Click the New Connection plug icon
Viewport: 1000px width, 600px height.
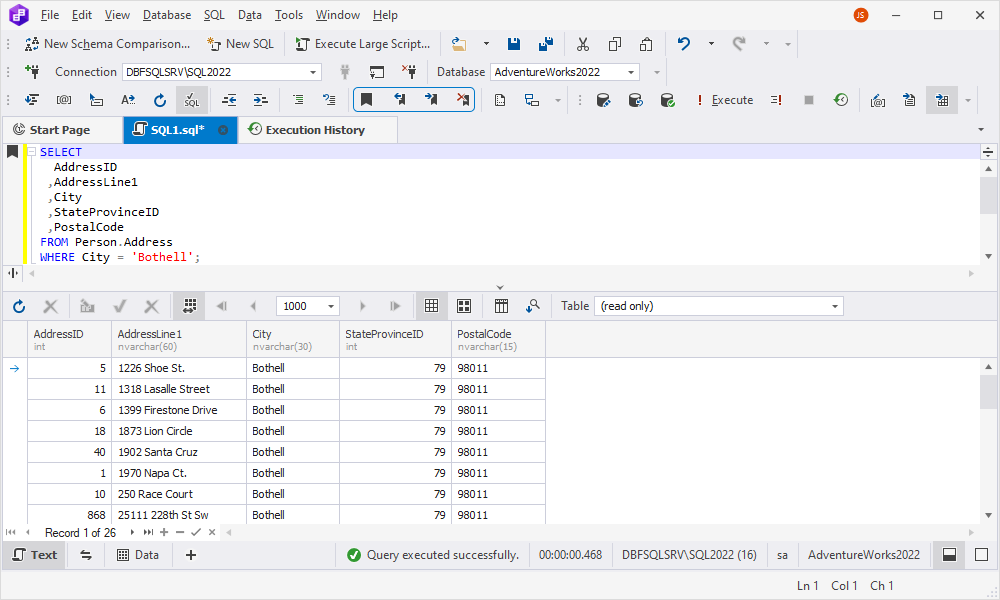[32, 71]
